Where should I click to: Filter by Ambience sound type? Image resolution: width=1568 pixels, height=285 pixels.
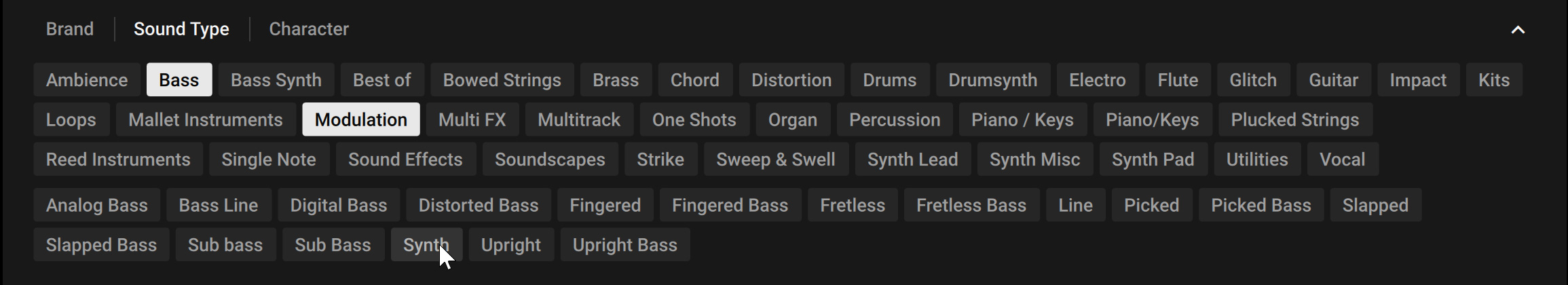(87, 80)
